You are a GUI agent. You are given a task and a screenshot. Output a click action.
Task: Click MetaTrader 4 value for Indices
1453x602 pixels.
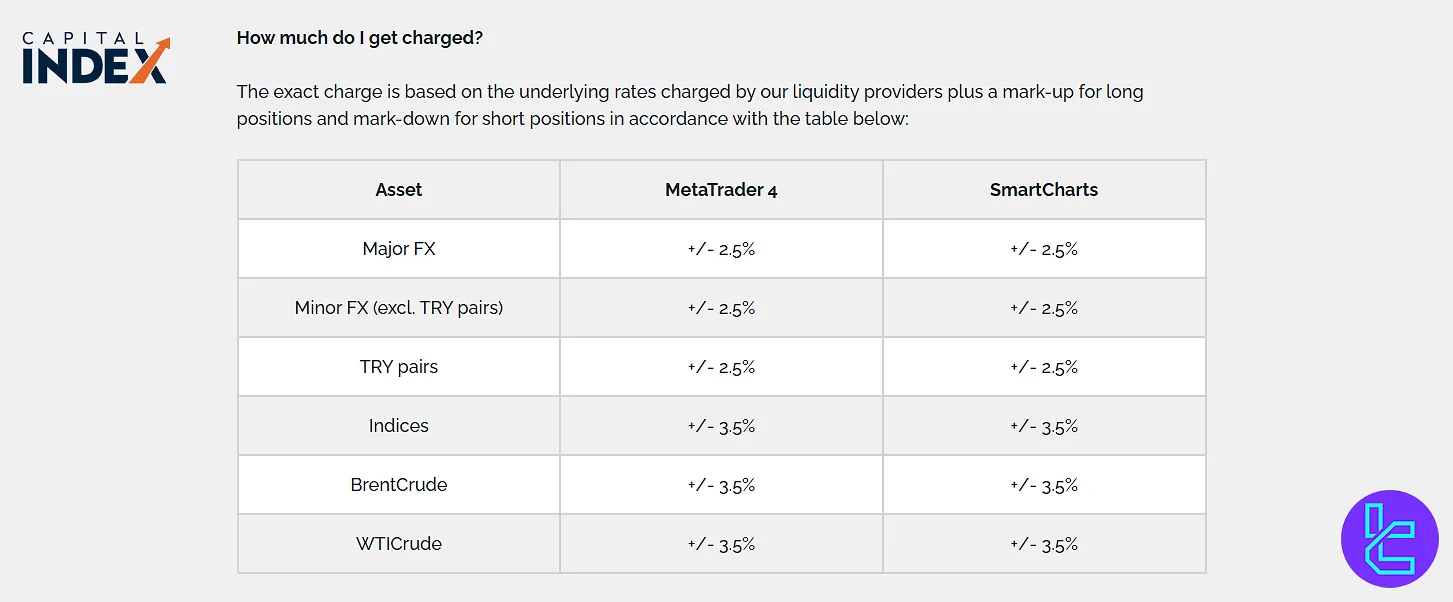click(x=721, y=426)
